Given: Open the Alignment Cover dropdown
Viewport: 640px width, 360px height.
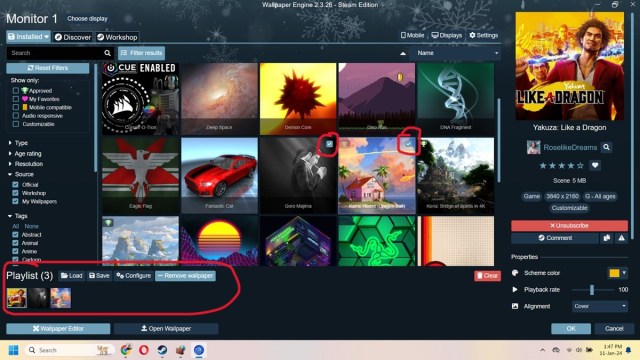Looking at the screenshot, I should tap(599, 306).
